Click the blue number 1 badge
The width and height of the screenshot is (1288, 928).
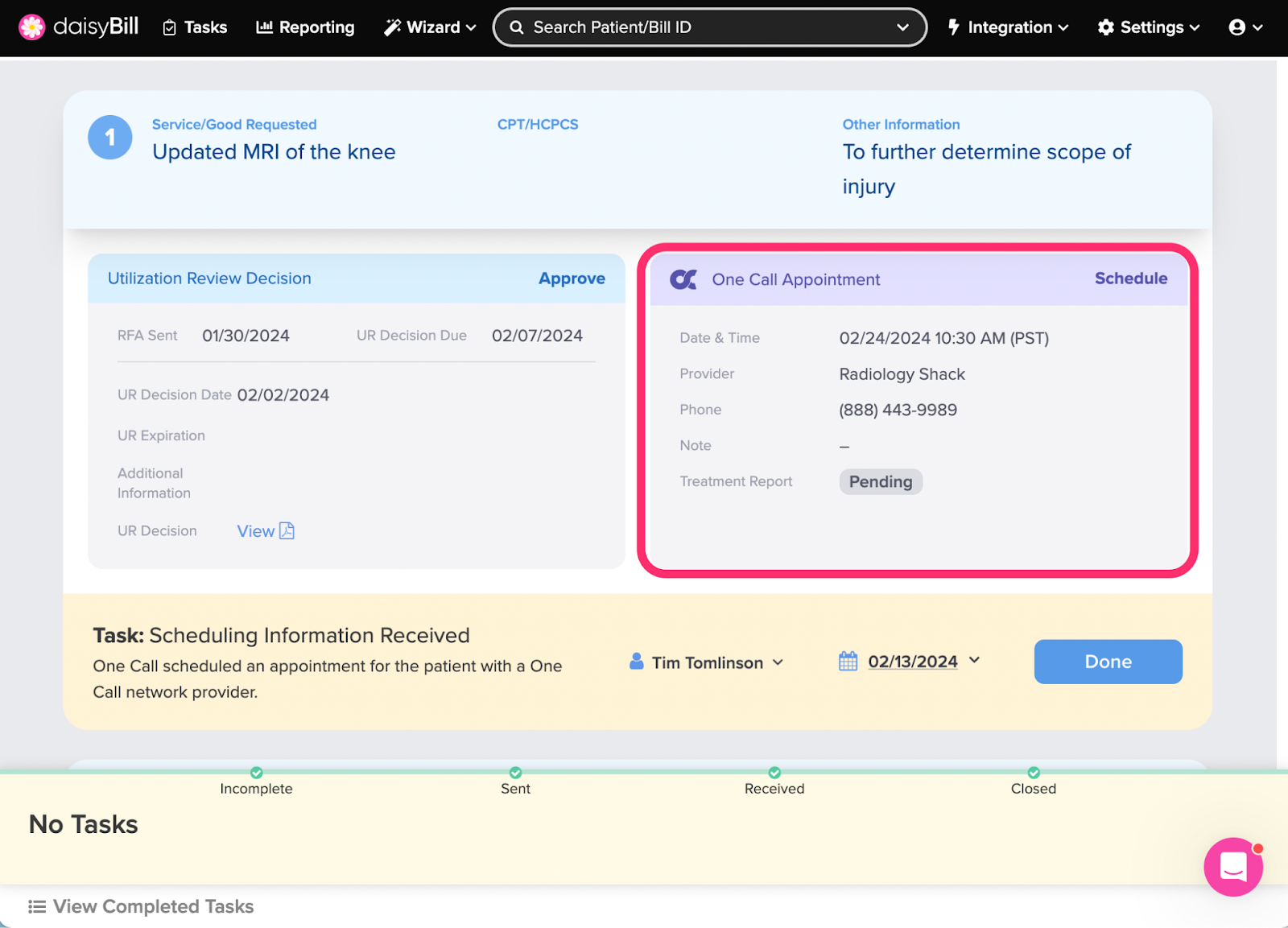click(110, 138)
